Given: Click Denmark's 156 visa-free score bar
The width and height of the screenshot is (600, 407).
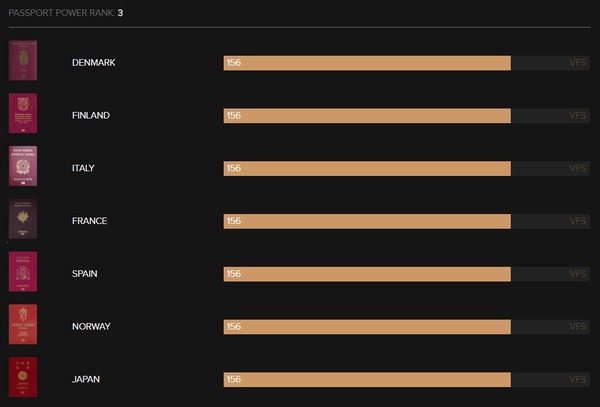Looking at the screenshot, I should [367, 63].
